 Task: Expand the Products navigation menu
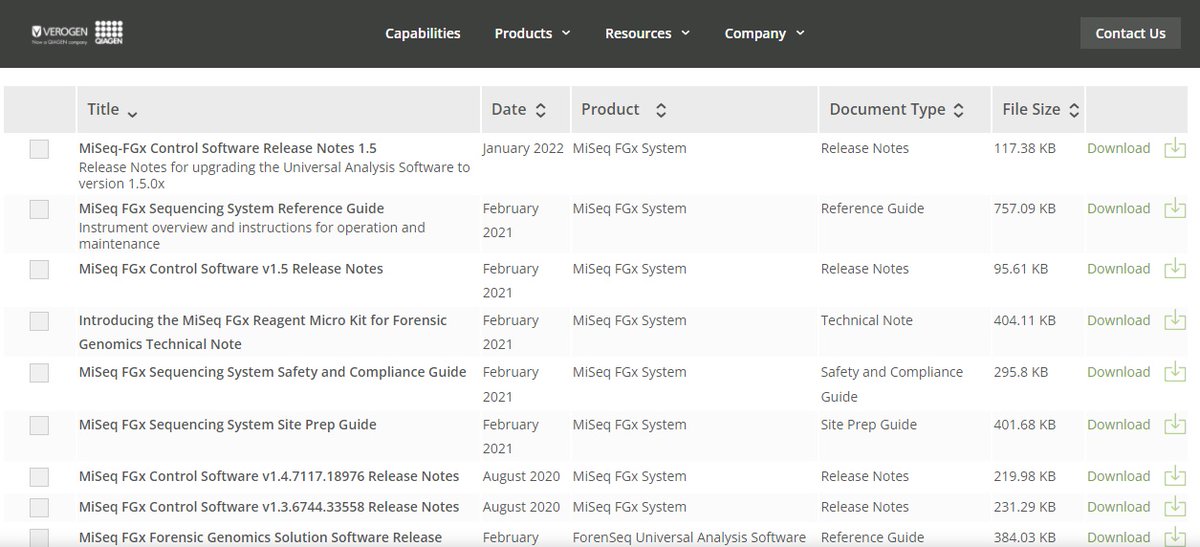(x=532, y=33)
